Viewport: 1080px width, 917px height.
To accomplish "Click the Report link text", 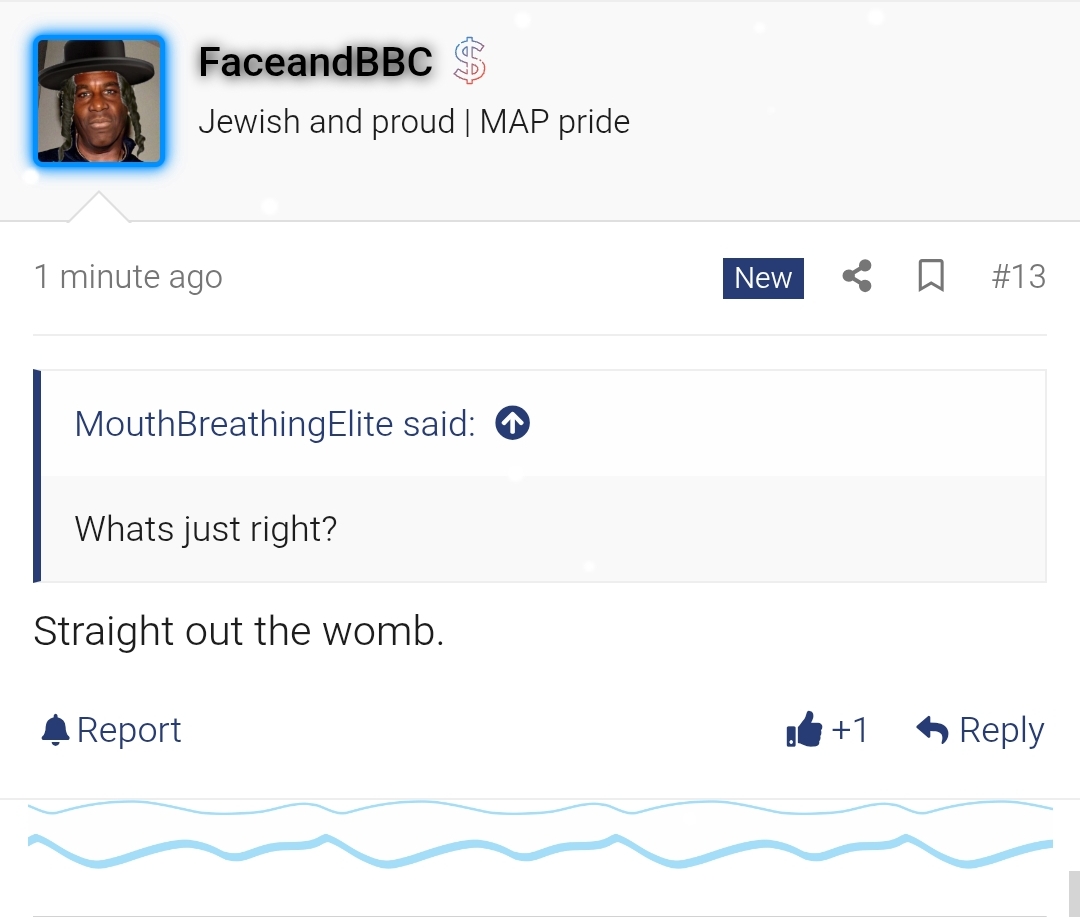I will tap(129, 730).
